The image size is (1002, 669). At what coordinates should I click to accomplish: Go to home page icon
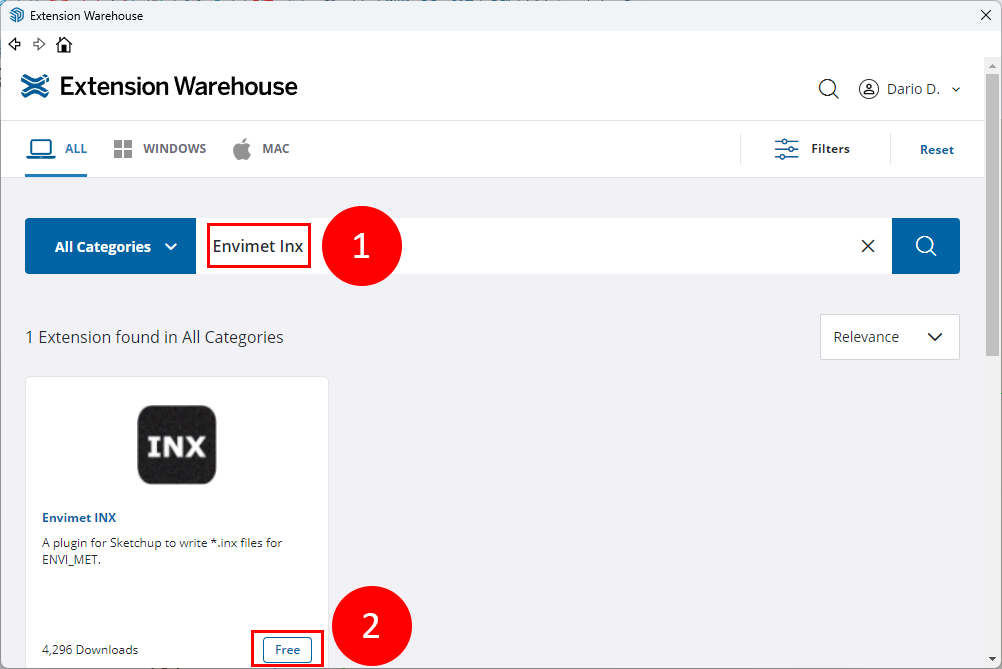[x=64, y=44]
